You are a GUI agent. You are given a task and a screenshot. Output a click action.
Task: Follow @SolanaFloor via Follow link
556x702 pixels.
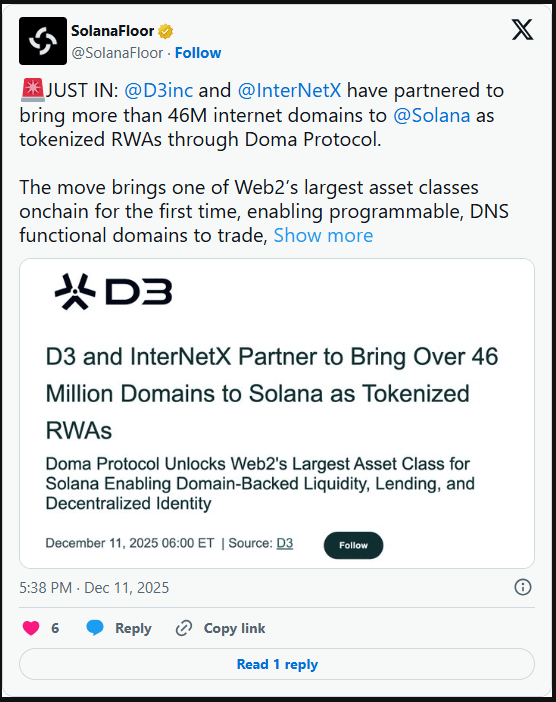click(198, 53)
